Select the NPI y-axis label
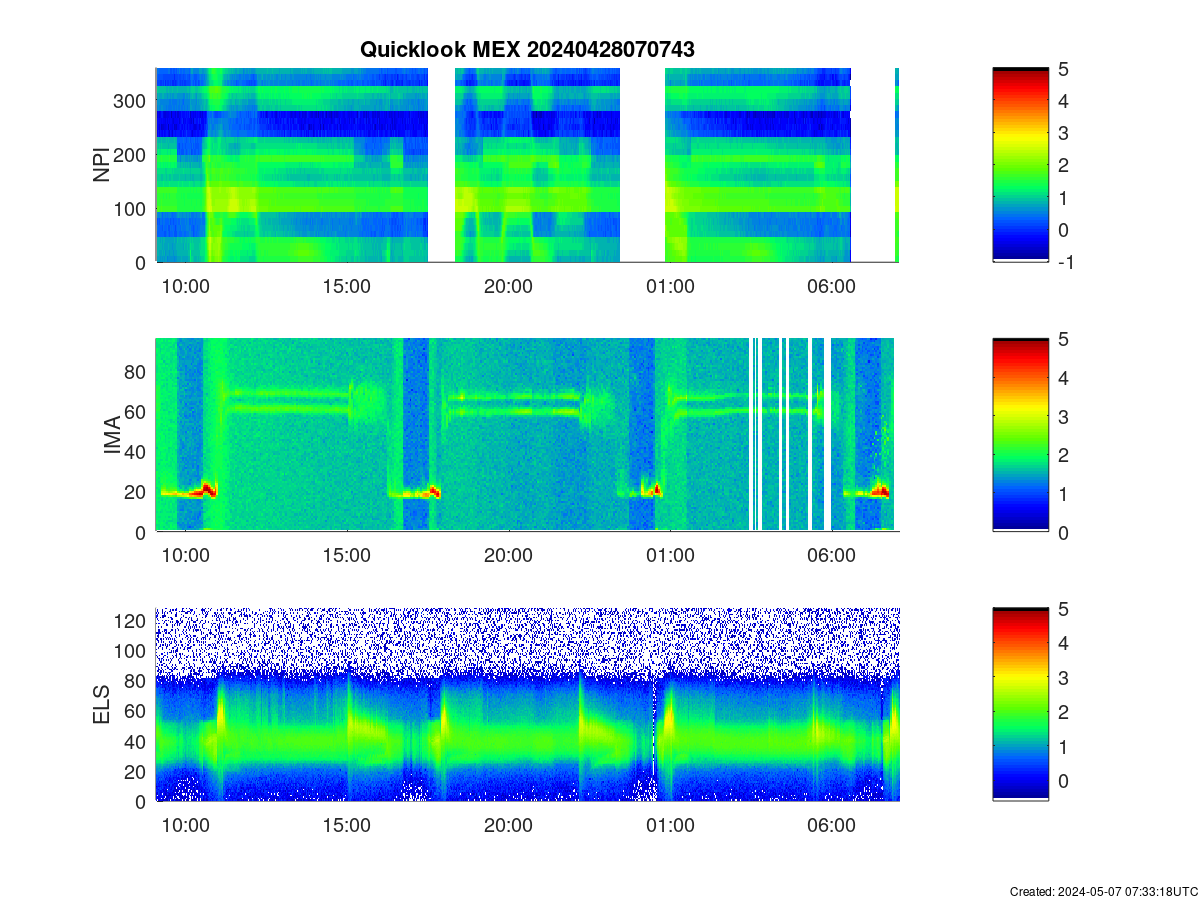The width and height of the screenshot is (1200, 900). pyautogui.click(x=101, y=165)
